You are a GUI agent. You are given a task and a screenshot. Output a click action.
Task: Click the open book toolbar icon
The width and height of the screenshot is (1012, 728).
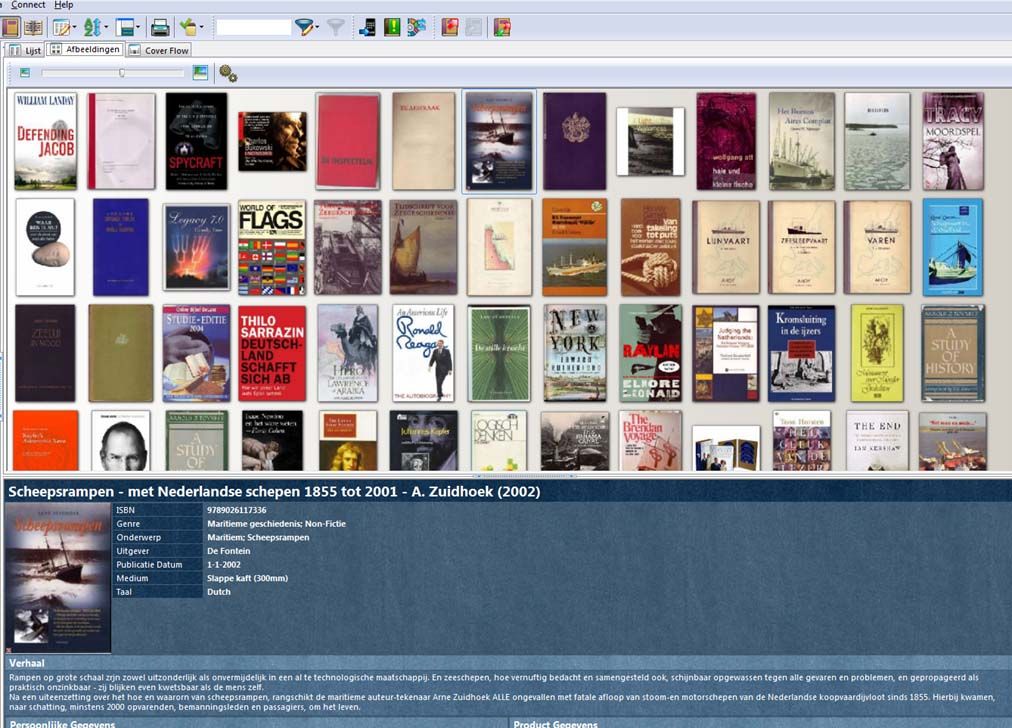click(33, 27)
